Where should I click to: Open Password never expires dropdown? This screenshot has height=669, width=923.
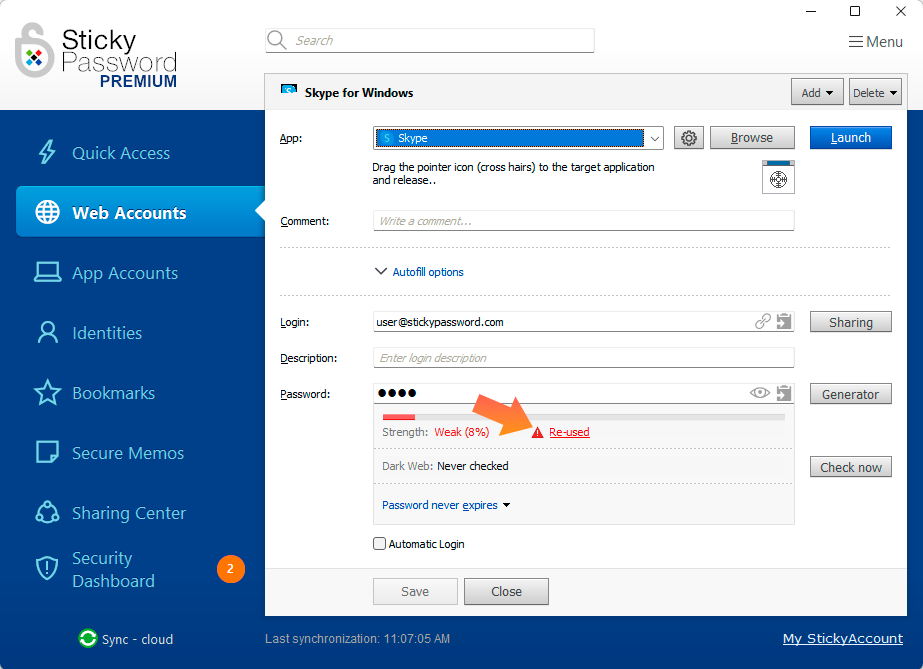click(446, 505)
